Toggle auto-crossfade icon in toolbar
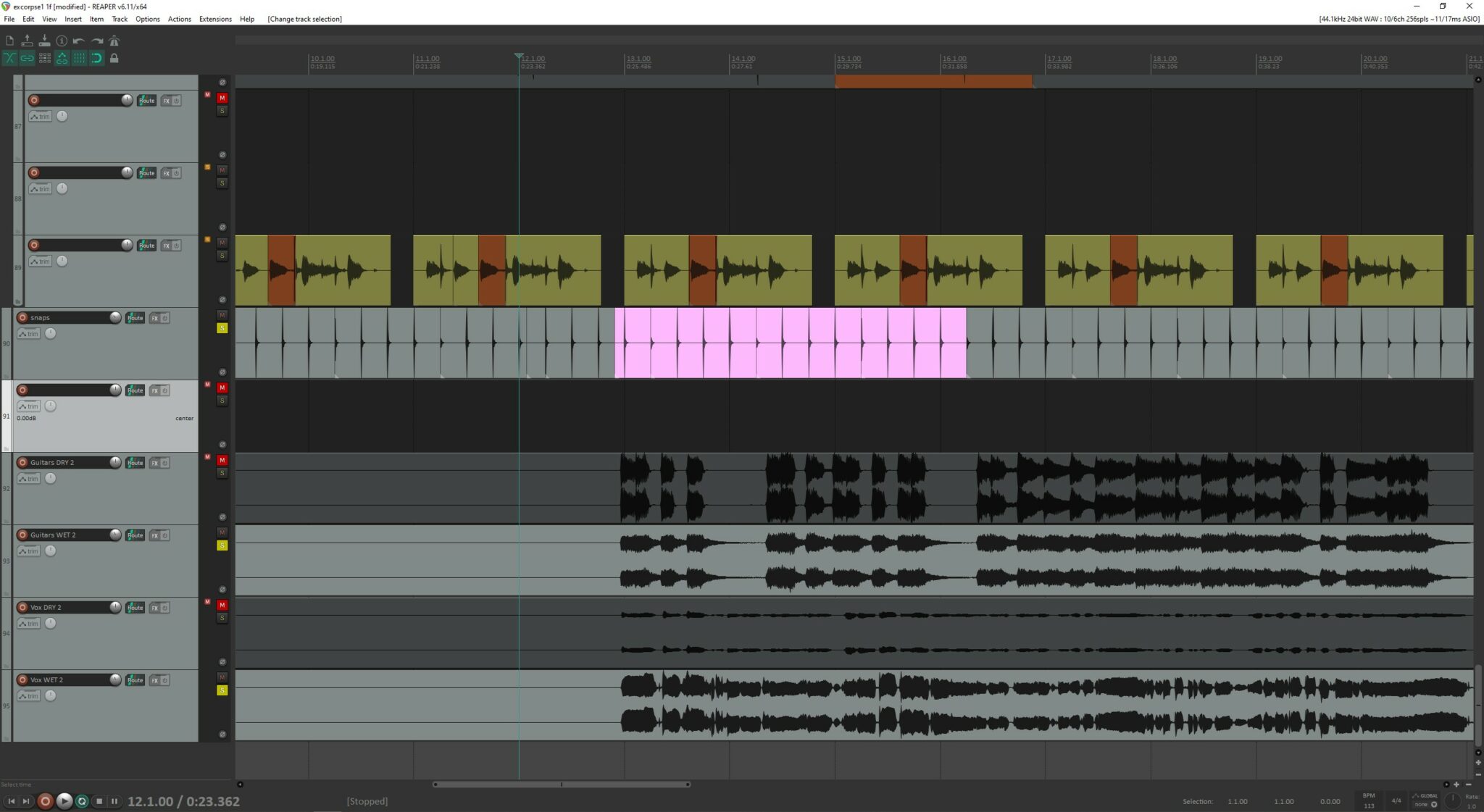Screen dimensions: 1484x812 pyautogui.click(x=9, y=59)
